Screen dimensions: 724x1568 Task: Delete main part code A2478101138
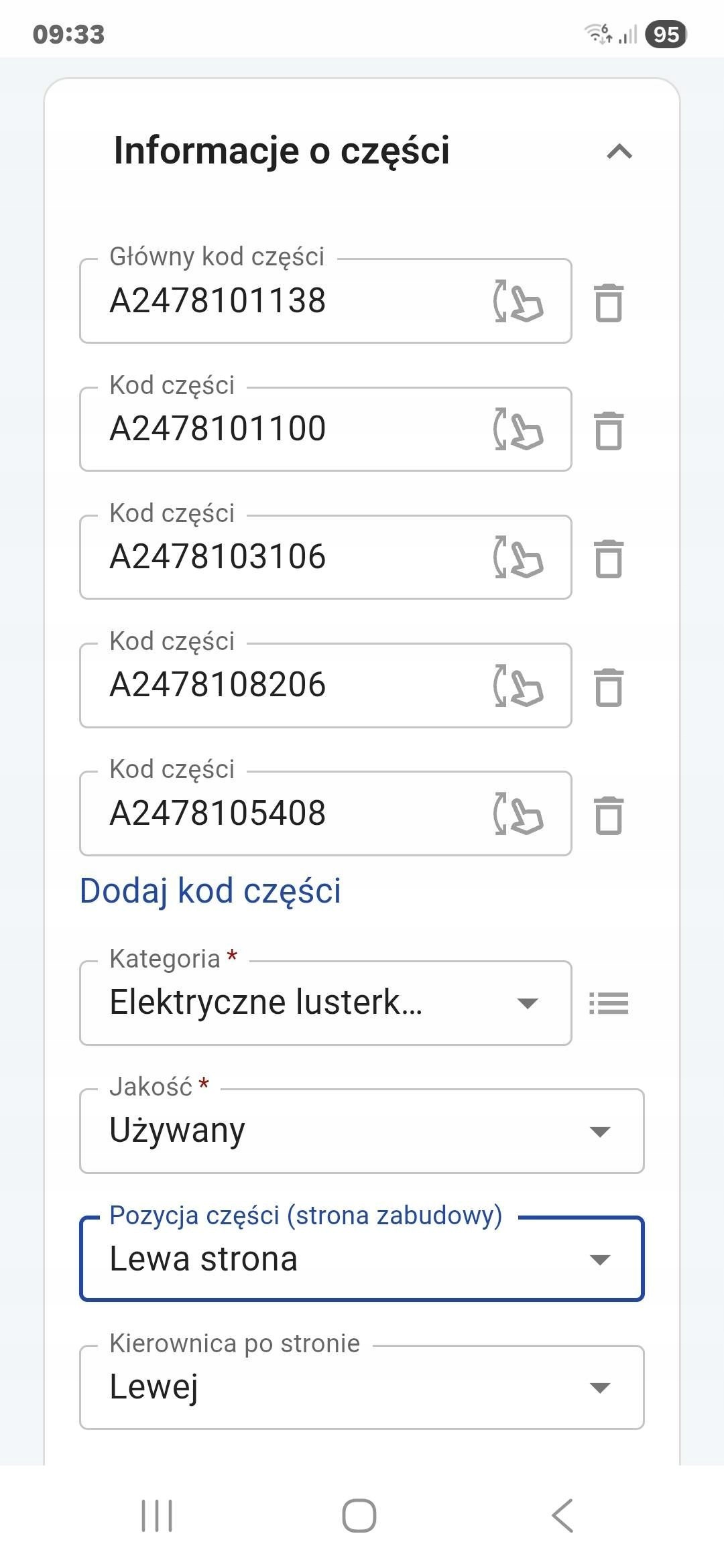click(x=609, y=303)
